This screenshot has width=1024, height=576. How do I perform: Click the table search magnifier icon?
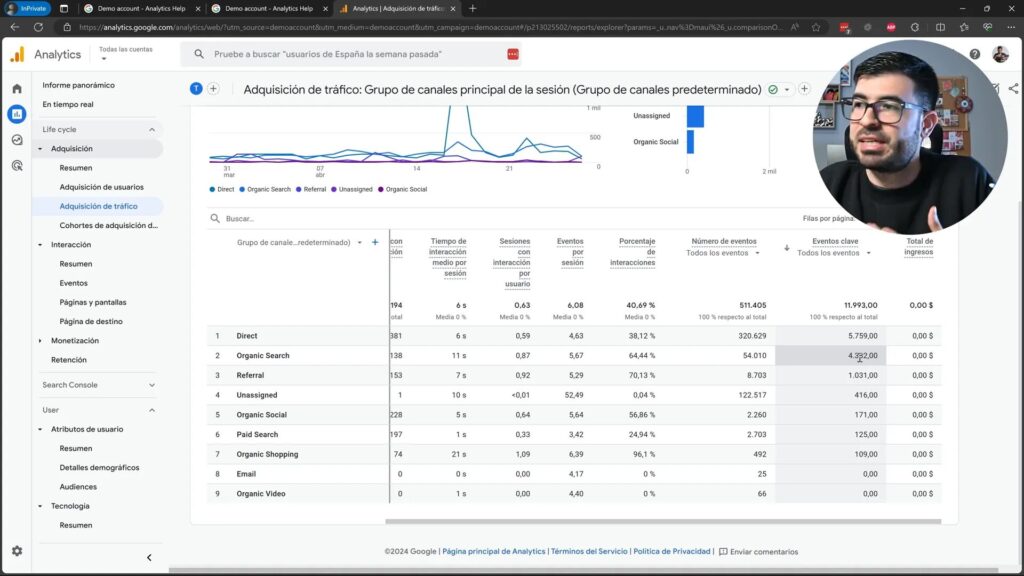point(215,218)
